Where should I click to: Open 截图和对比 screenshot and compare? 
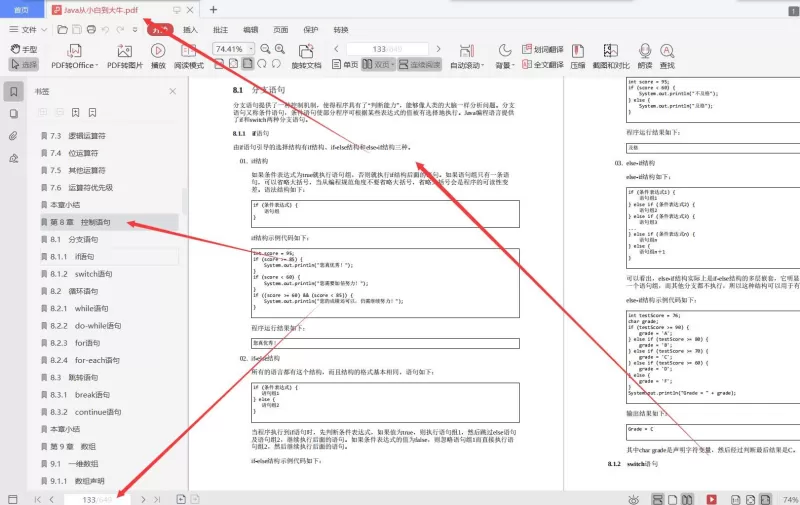click(x=611, y=57)
